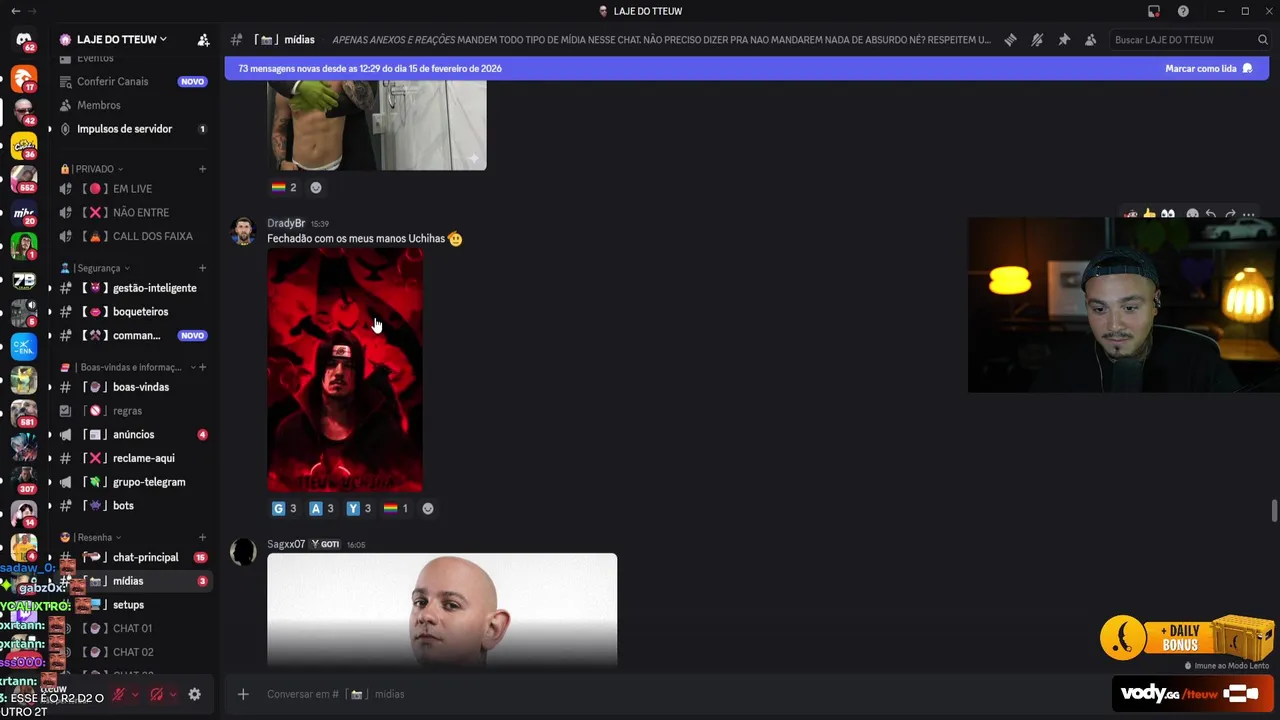Toggle headphone deafen button
Viewport: 1280px width, 720px height.
coord(157,694)
